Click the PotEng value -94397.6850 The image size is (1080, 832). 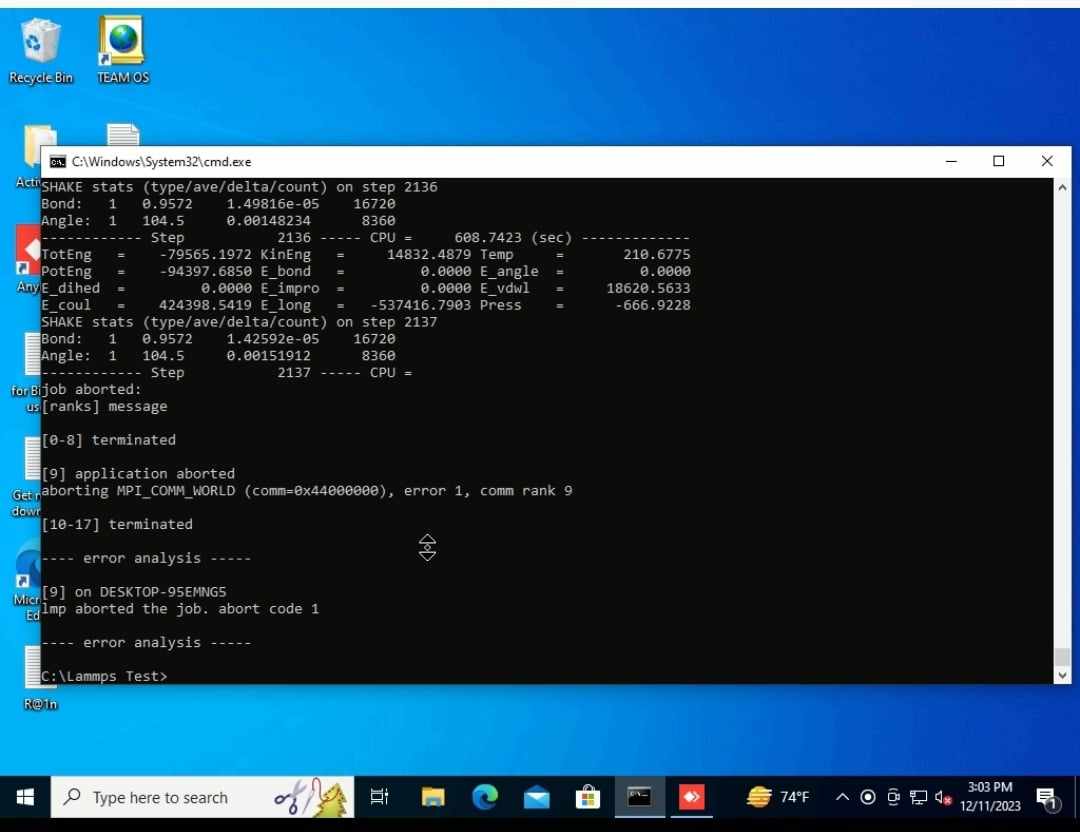tap(205, 271)
